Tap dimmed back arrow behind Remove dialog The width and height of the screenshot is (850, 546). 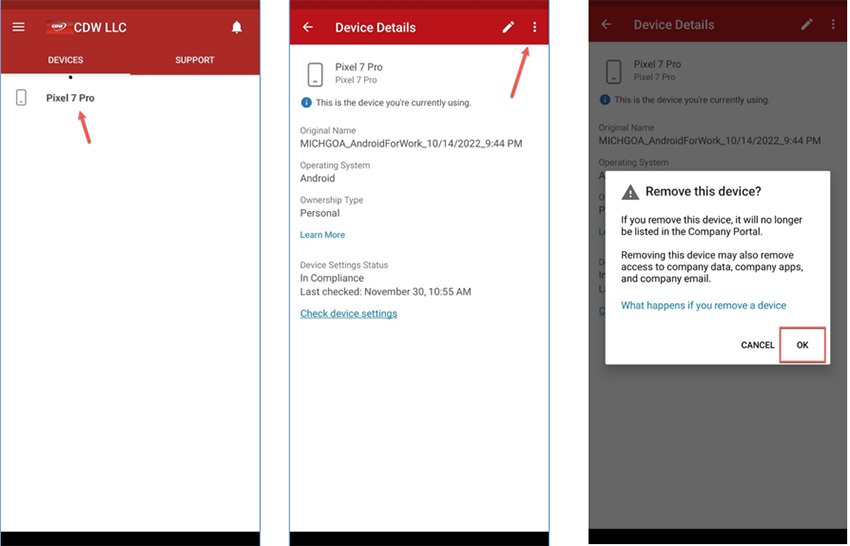coord(606,24)
